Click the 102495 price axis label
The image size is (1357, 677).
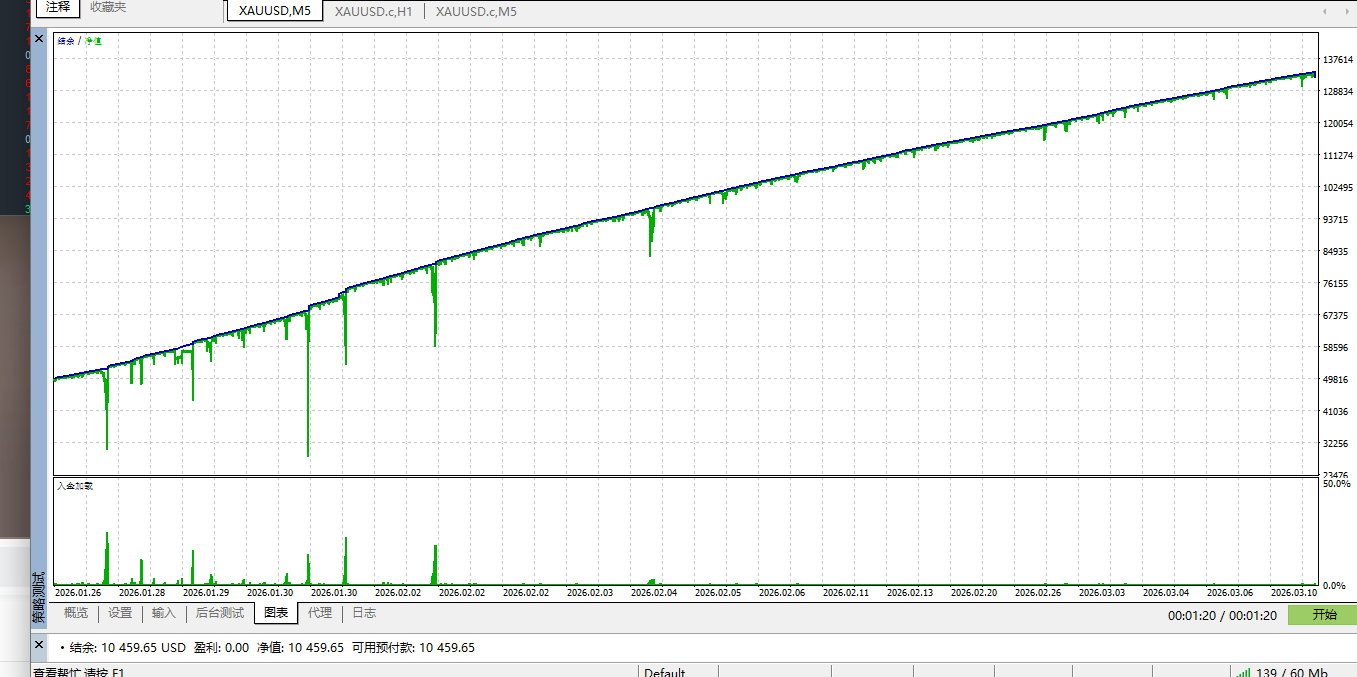1337,188
